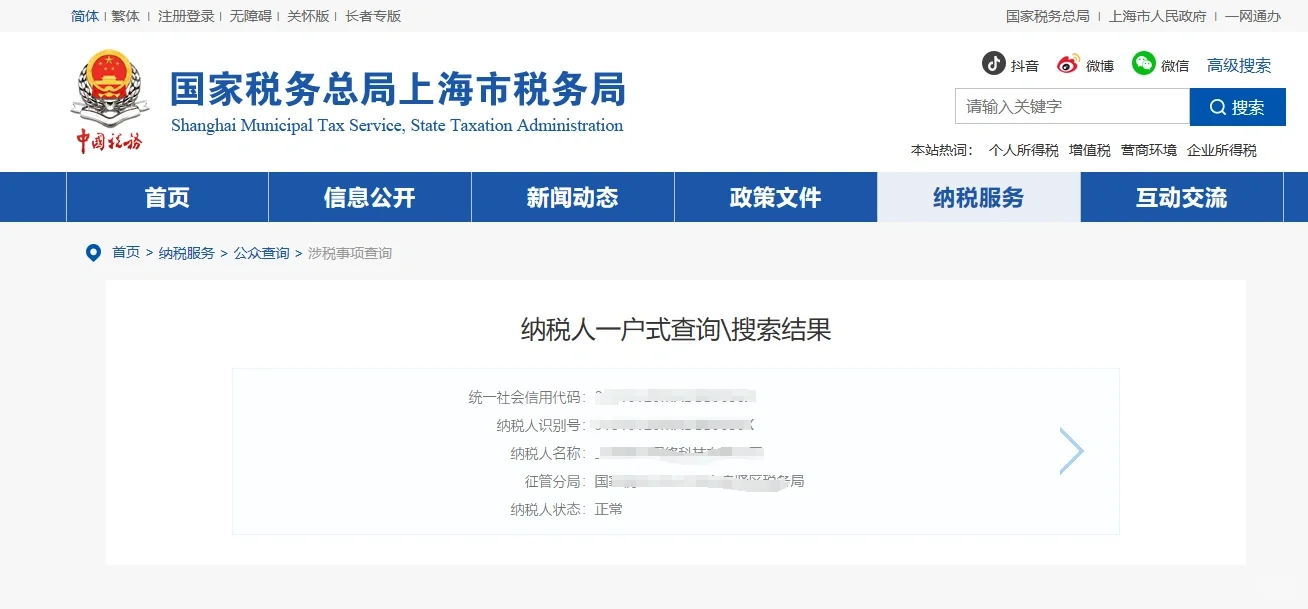Switch to the 纳税服务 tab
Viewport: 1308px width, 609px height.
pyautogui.click(x=978, y=197)
